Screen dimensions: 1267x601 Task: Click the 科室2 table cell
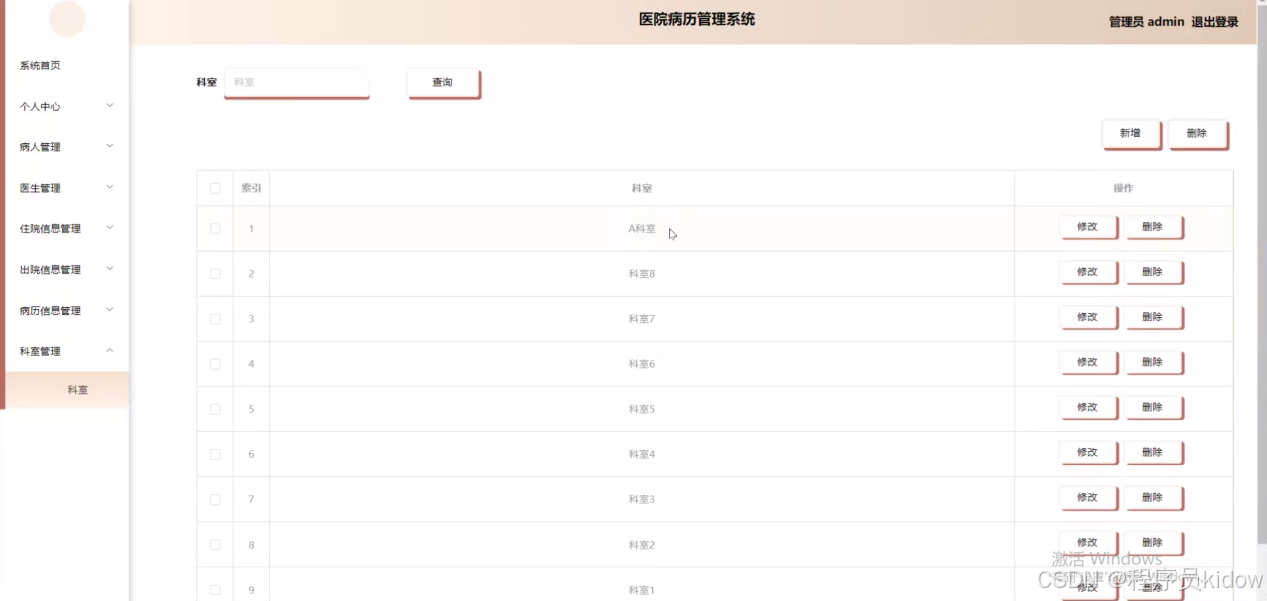pyautogui.click(x=642, y=545)
